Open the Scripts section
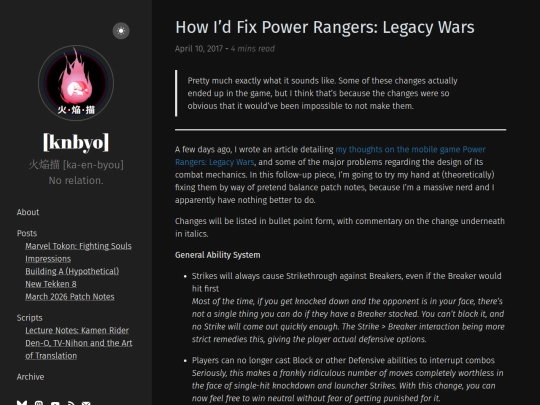The height and width of the screenshot is (405, 540). (x=29, y=318)
